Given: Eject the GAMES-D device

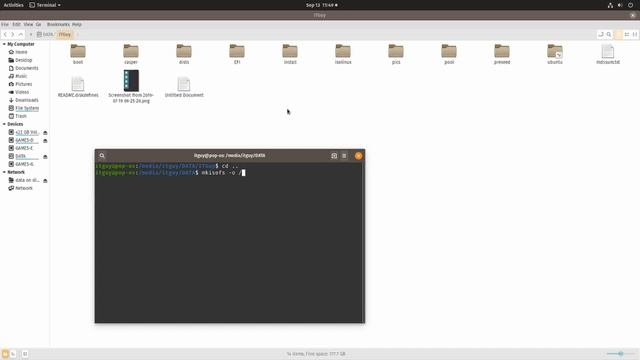Looking at the screenshot, I should tap(45, 140).
